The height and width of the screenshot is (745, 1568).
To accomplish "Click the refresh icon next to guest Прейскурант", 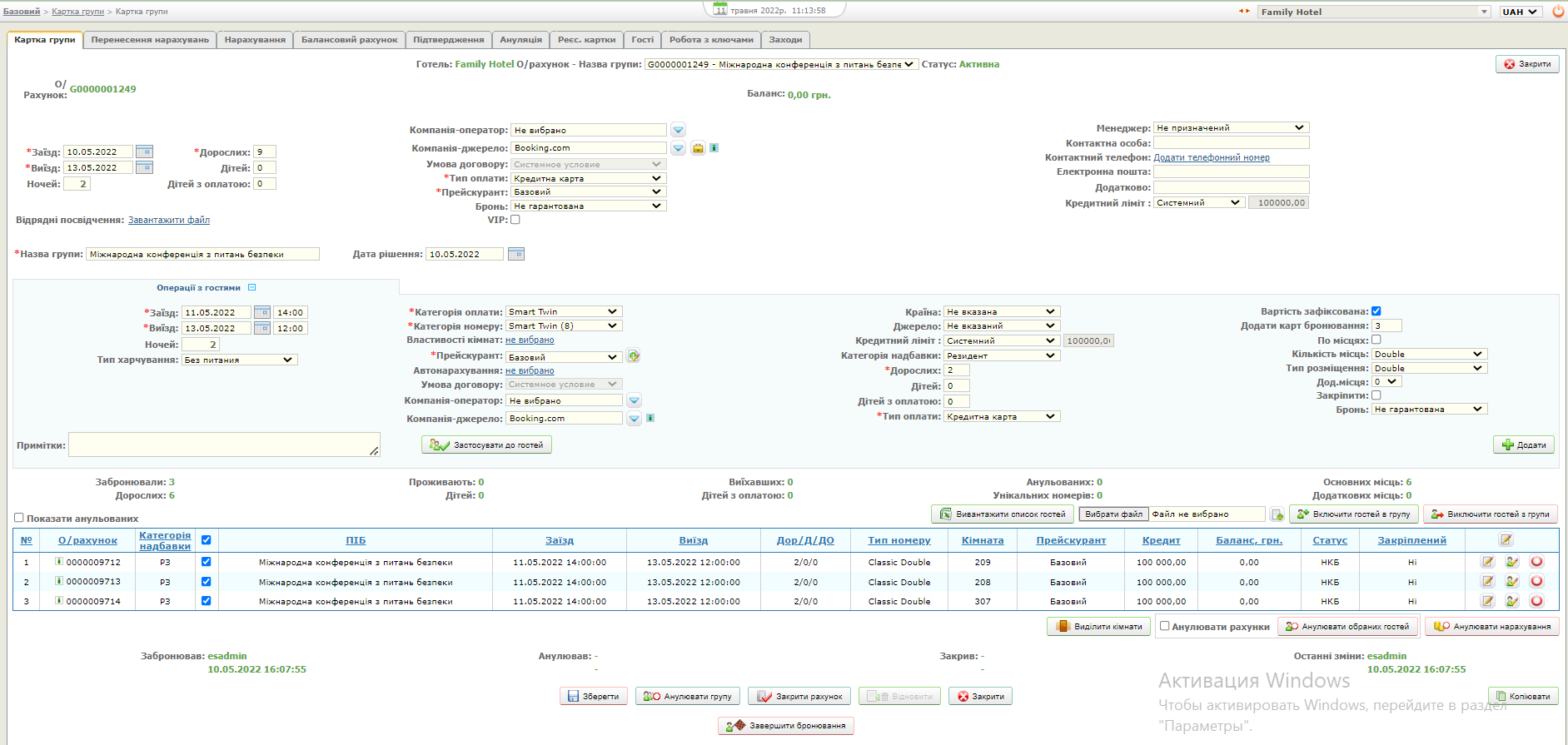I will point(634,356).
